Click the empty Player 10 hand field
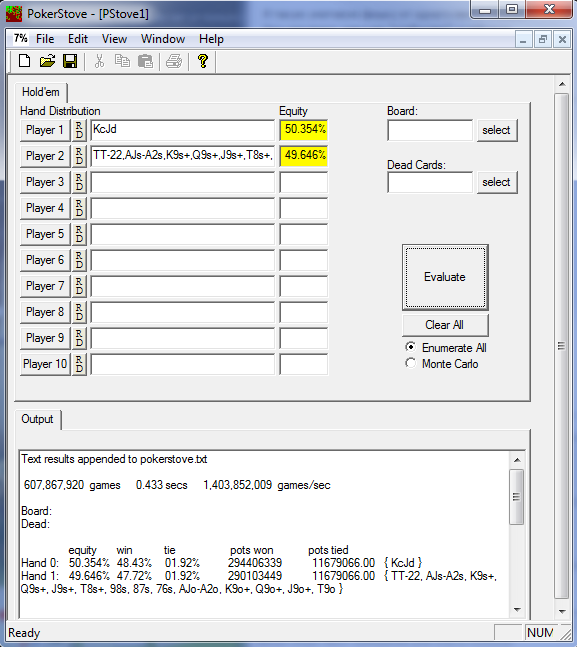 182,364
